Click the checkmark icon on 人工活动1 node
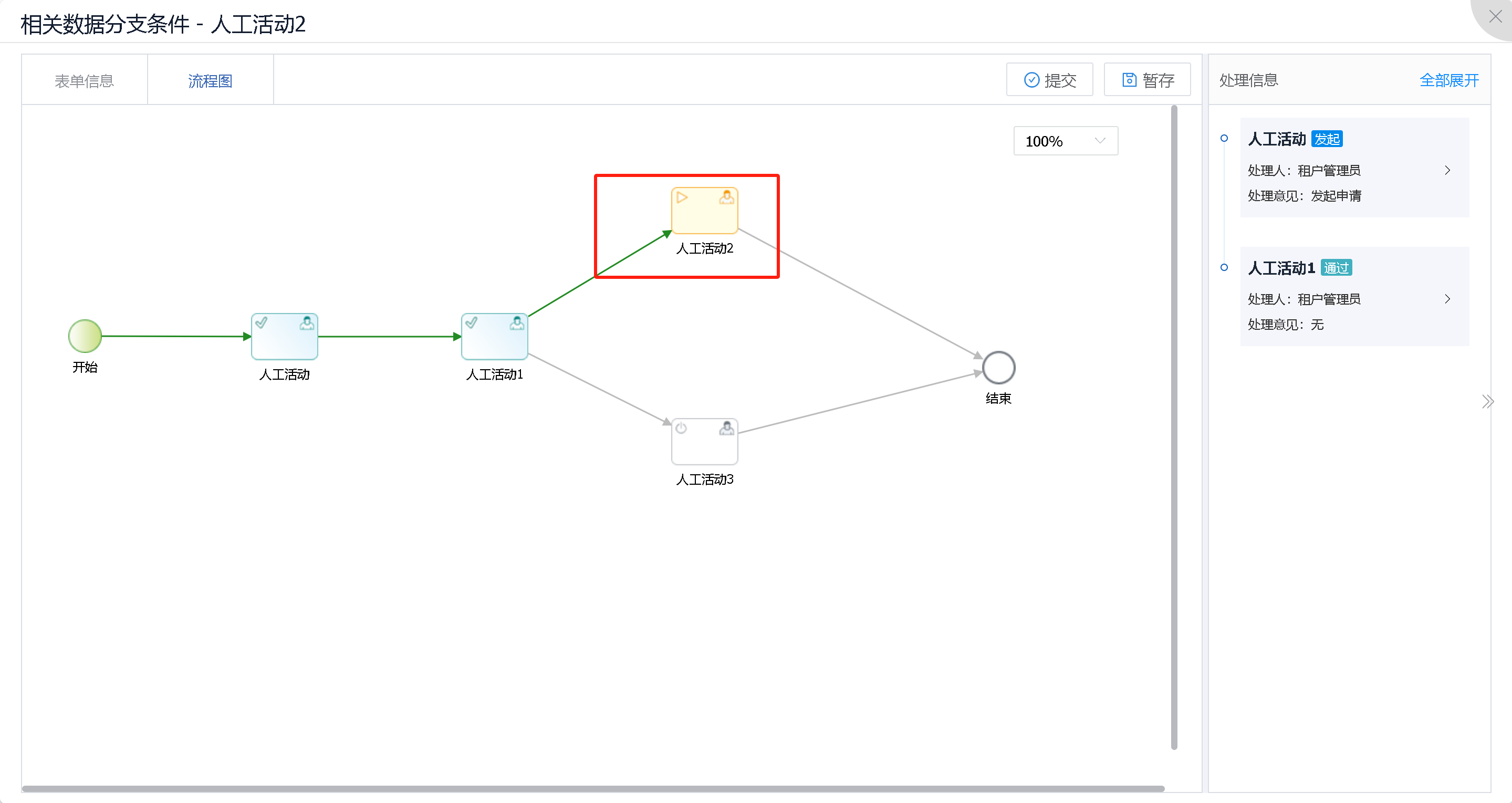Screen dimensions: 1512x803 point(471,323)
